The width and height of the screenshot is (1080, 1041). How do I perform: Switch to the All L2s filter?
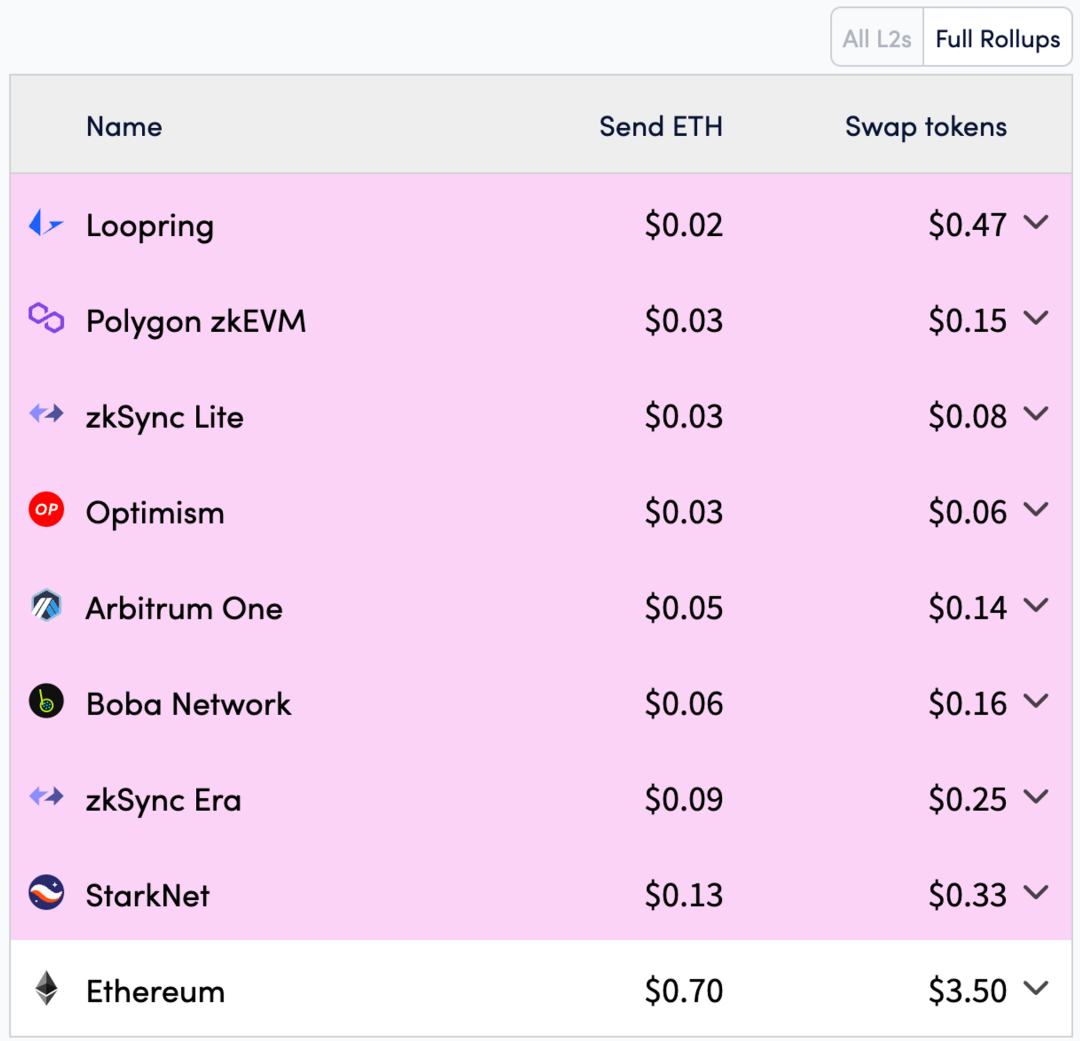tap(877, 39)
